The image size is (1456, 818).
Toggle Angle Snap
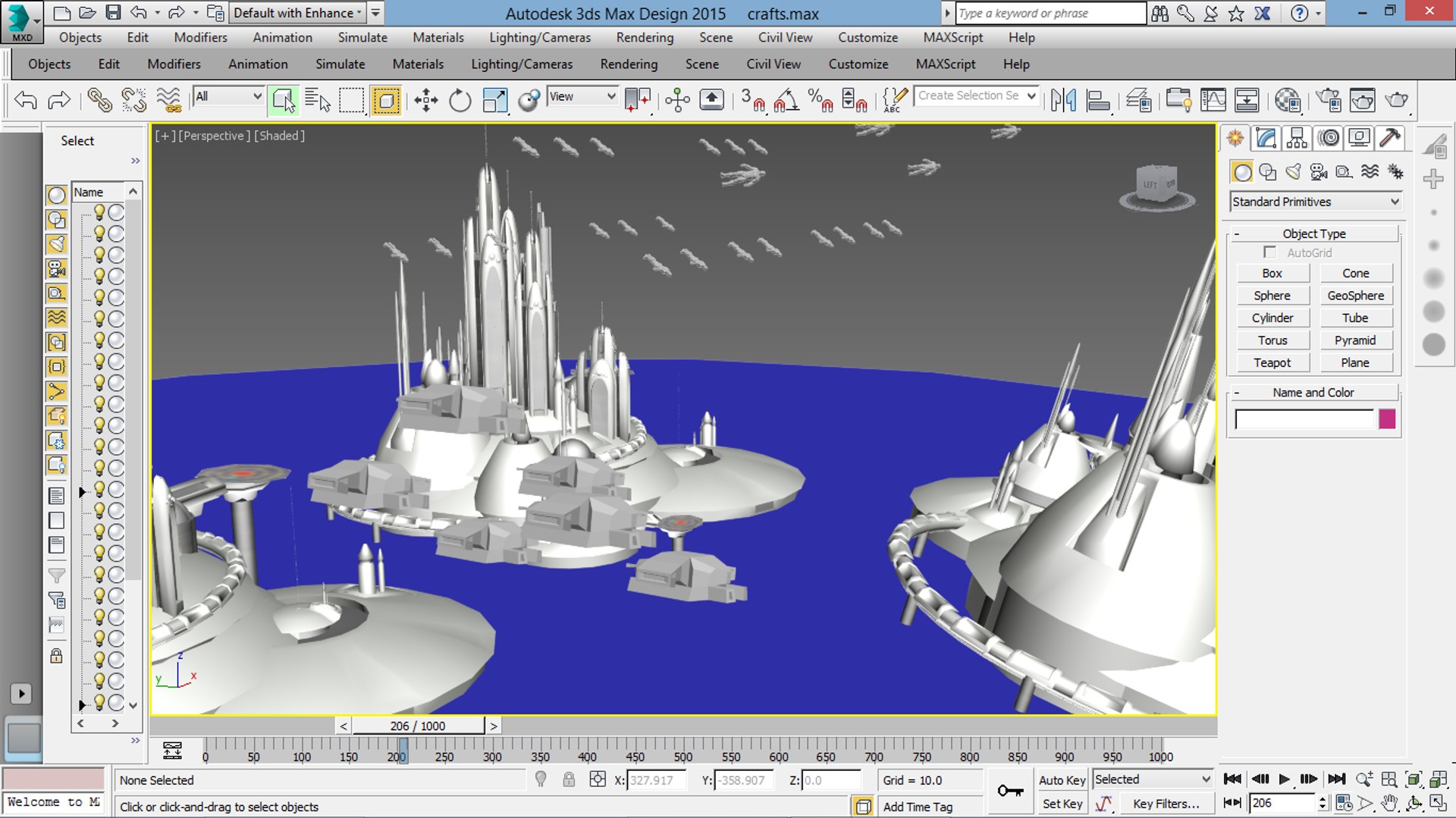(x=786, y=100)
